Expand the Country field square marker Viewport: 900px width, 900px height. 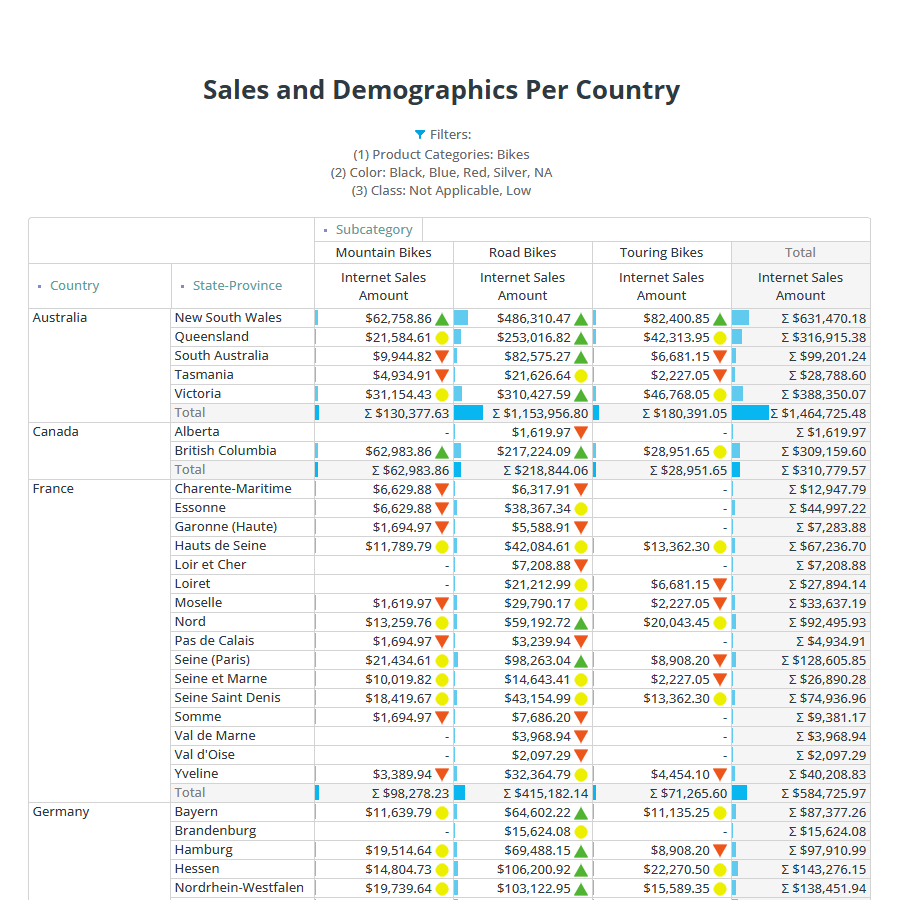[x=40, y=287]
